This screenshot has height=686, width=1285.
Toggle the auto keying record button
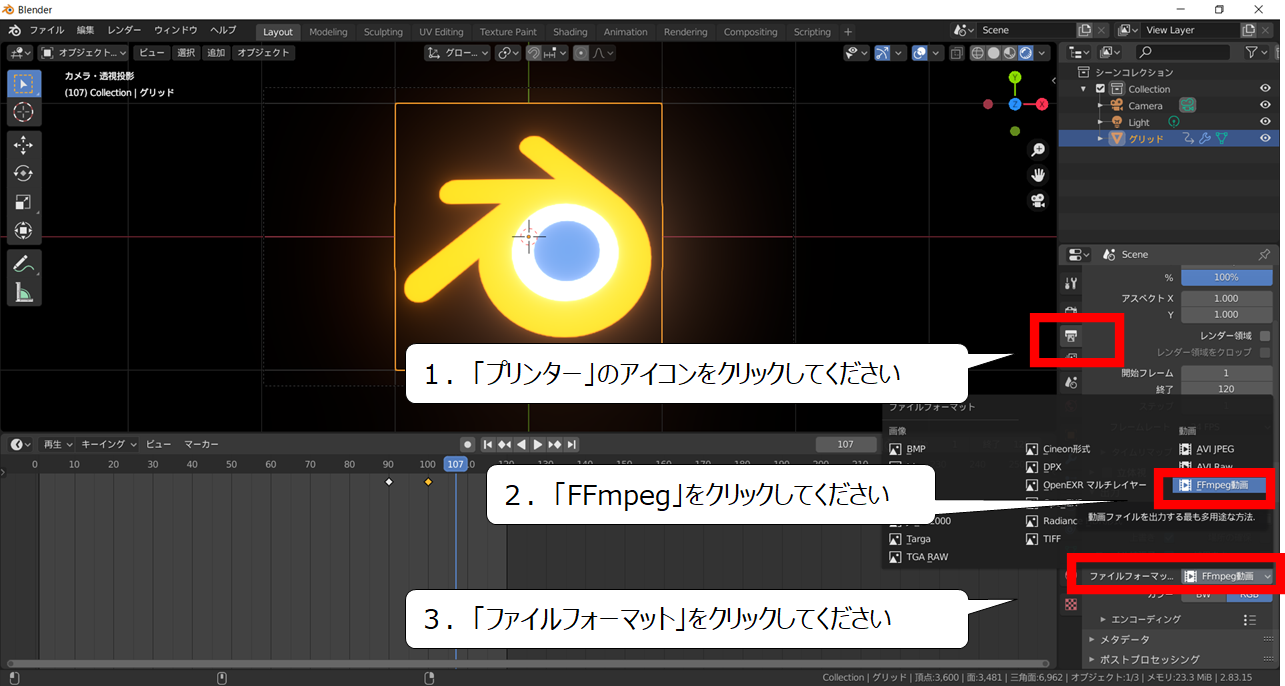click(467, 444)
